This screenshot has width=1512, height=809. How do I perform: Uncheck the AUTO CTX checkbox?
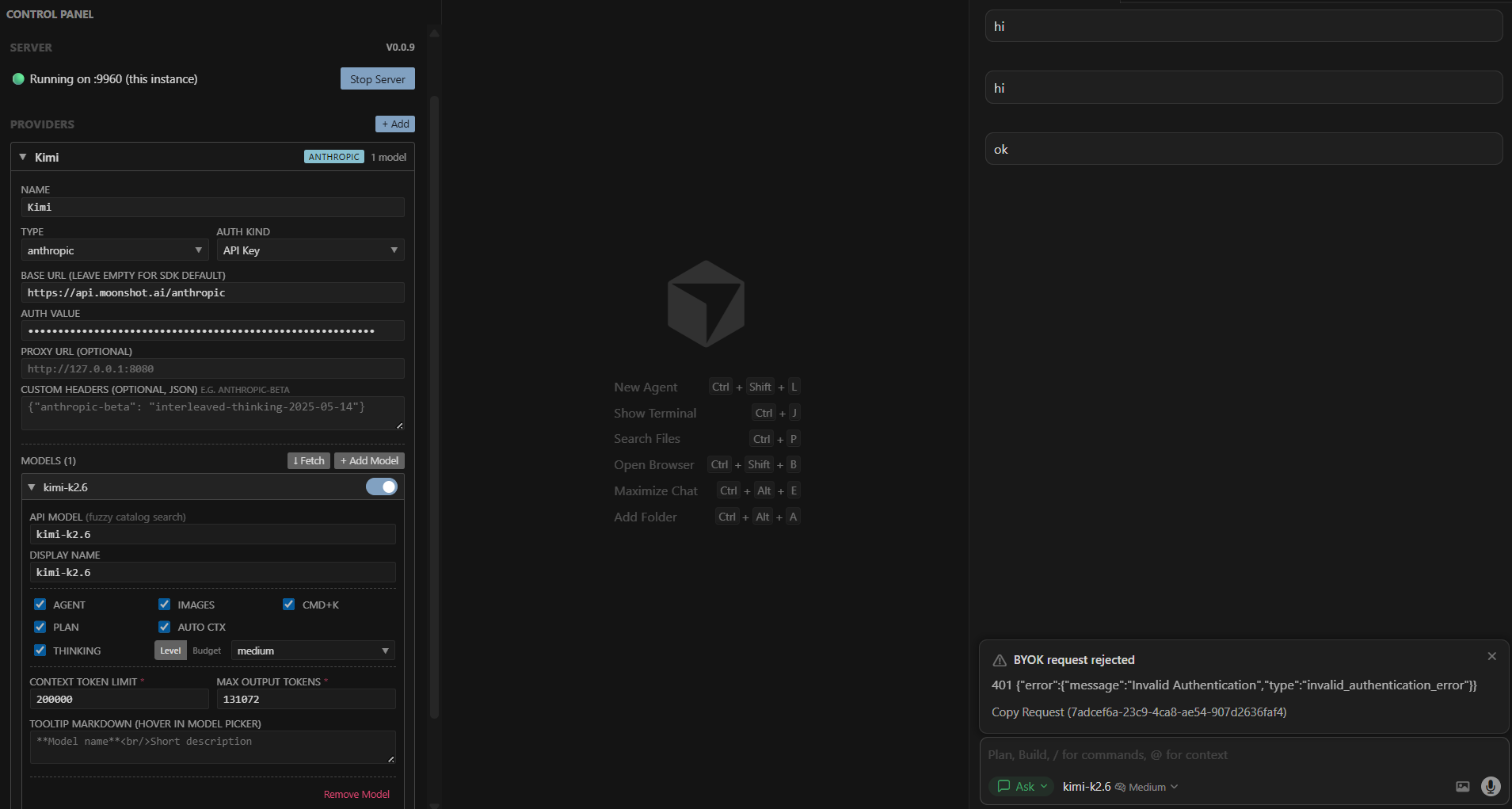164,626
